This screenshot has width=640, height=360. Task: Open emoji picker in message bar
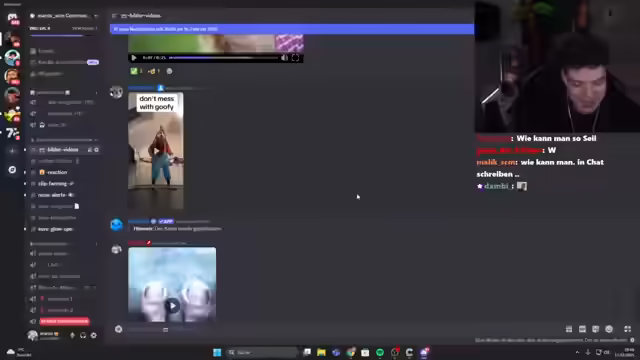(609, 329)
